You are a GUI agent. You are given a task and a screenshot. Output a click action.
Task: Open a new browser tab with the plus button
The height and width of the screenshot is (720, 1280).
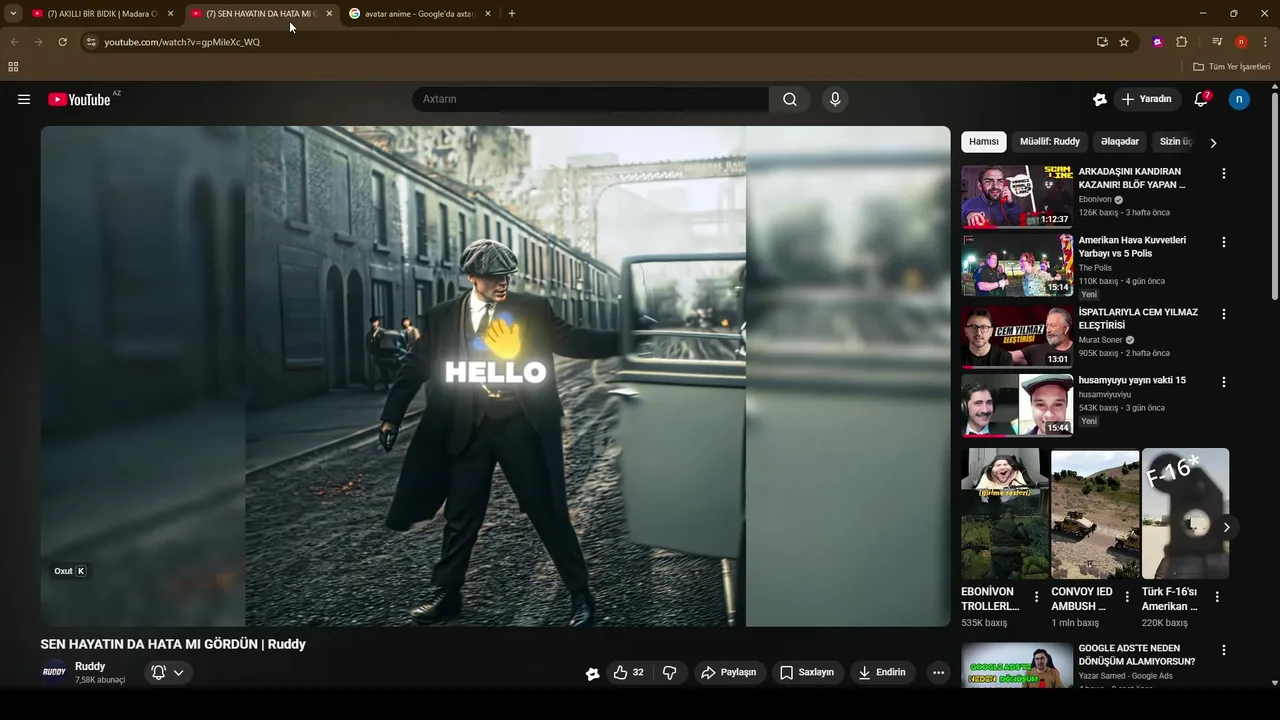click(x=512, y=14)
